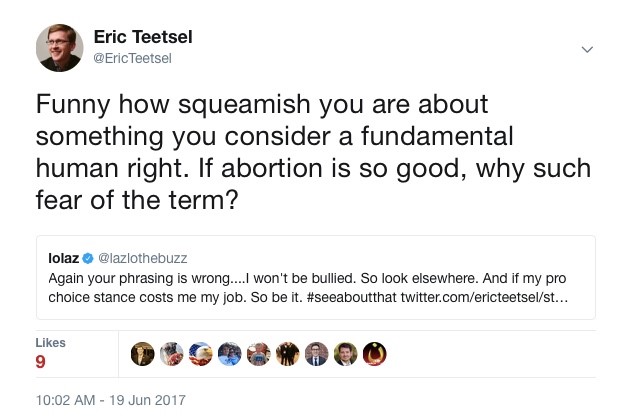Click the sixth liker's avatar
Image resolution: width=630 pixels, height=418 pixels.
(x=288, y=354)
